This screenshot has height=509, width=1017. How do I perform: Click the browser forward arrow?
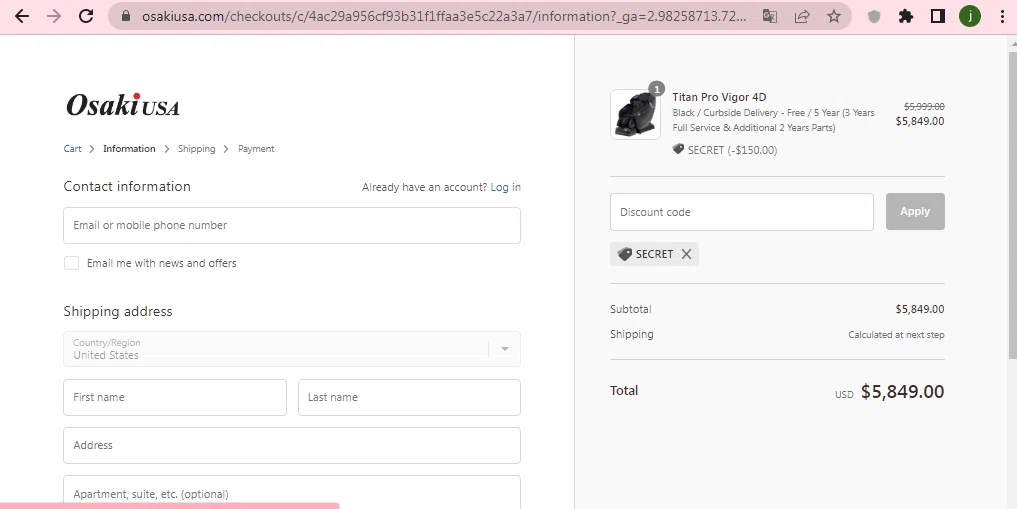[54, 16]
